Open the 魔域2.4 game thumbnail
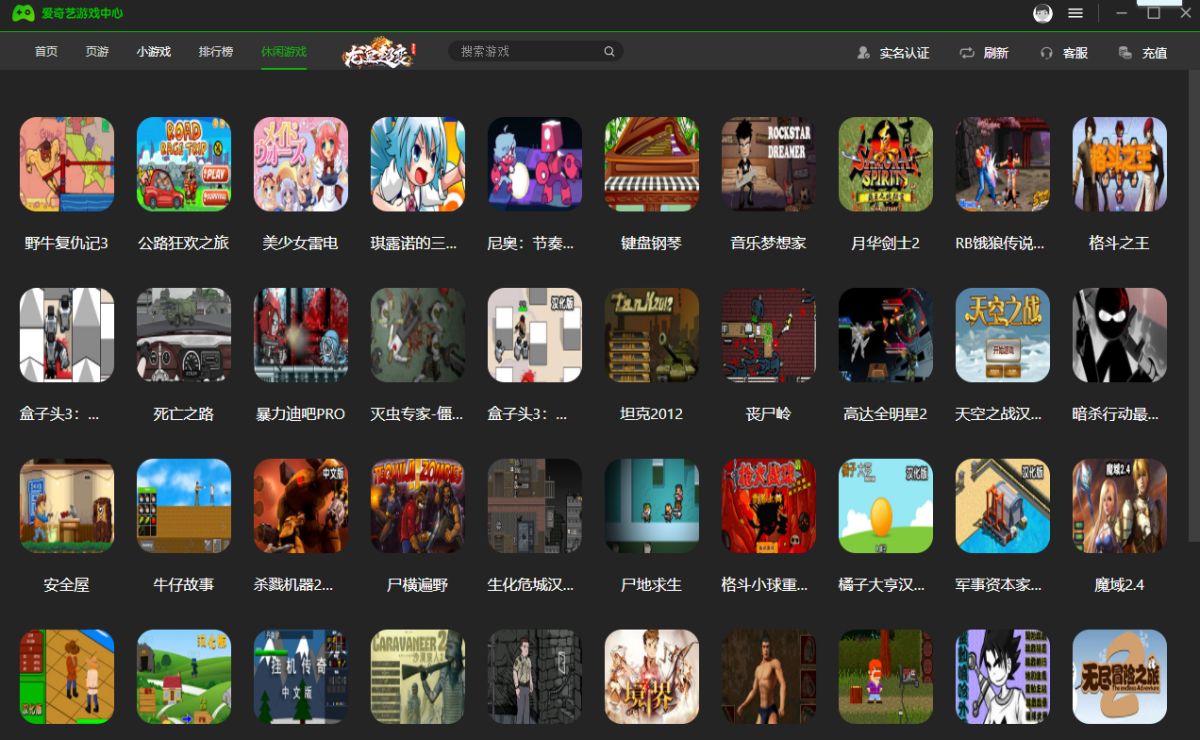 tap(1118, 506)
